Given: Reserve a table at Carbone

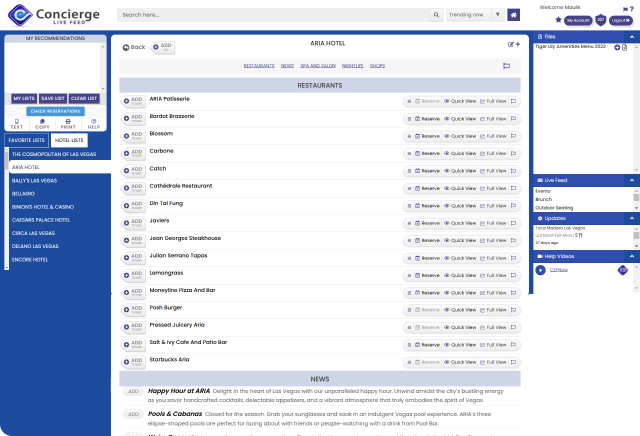Looking at the screenshot, I should (427, 153).
